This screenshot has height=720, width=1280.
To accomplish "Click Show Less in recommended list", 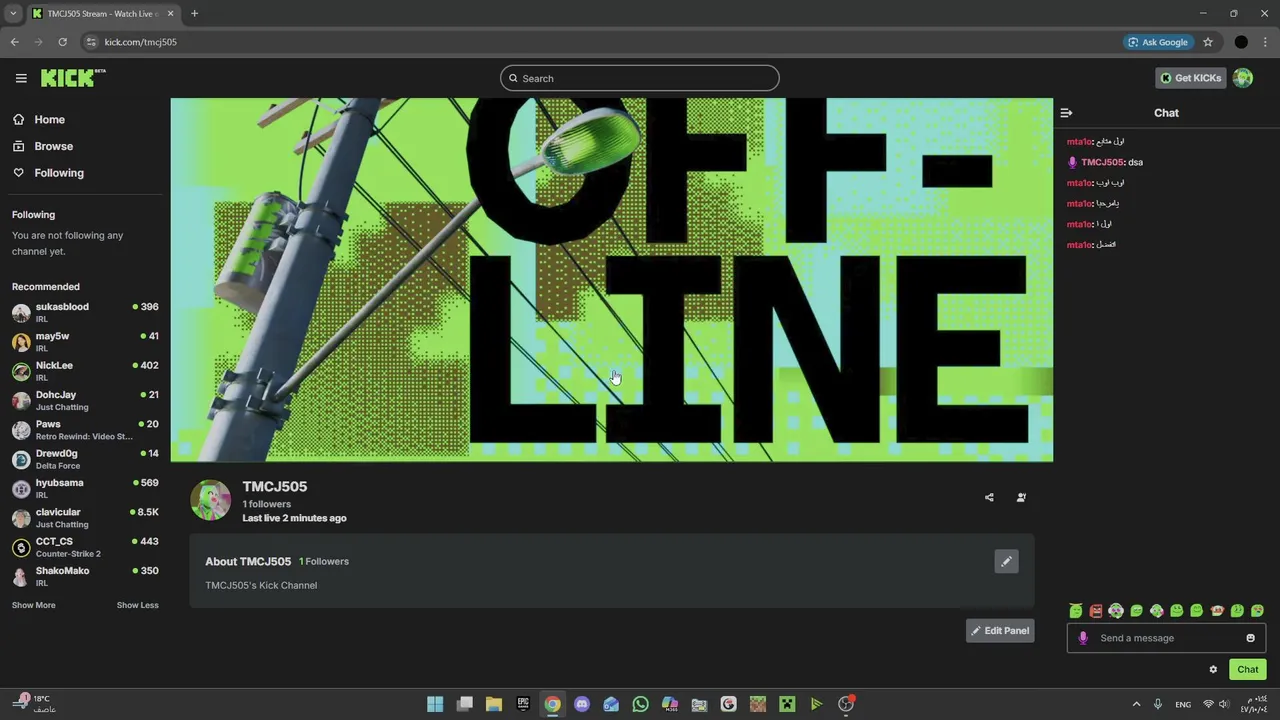I will click(x=137, y=605).
